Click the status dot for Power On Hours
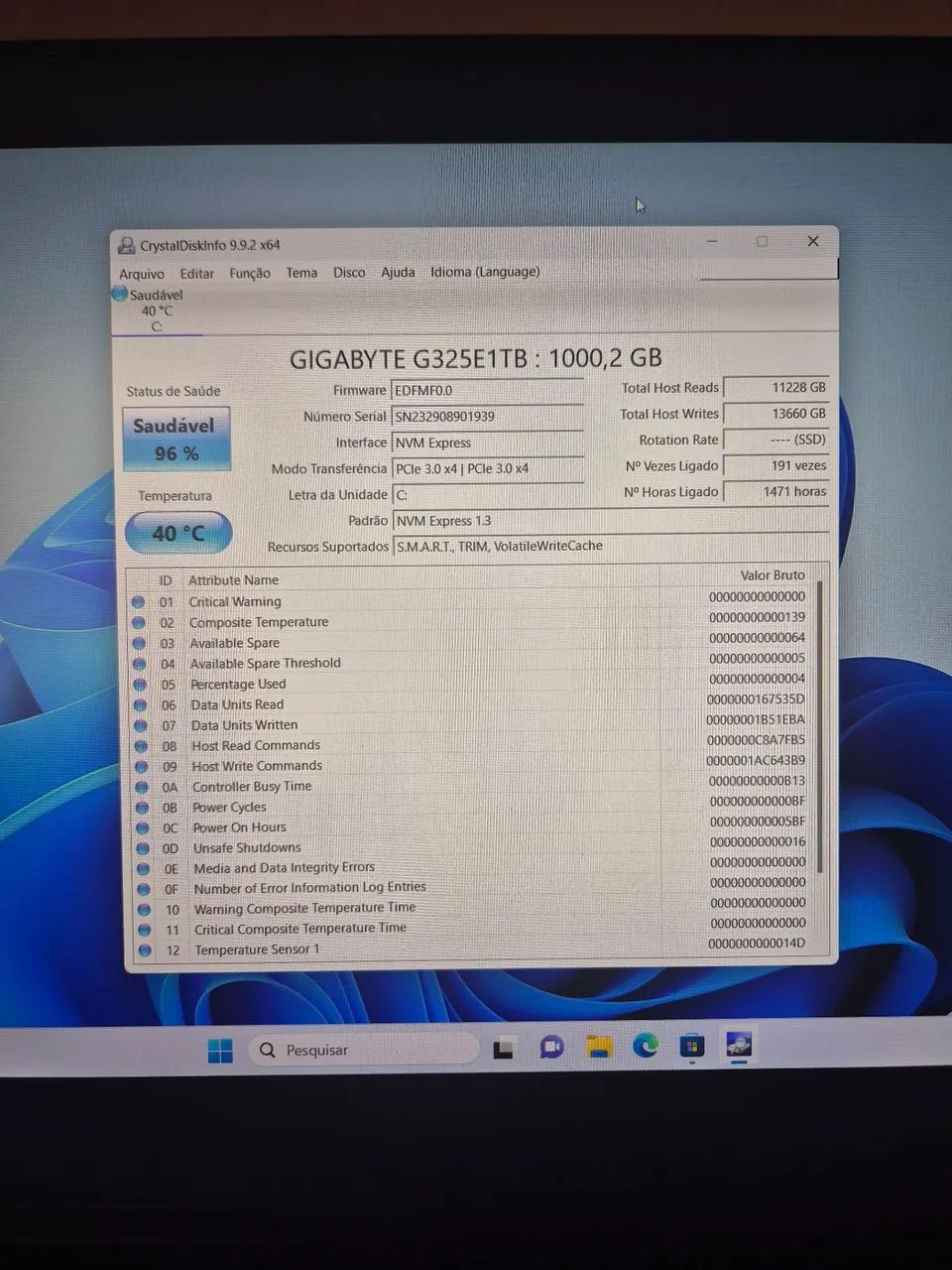 click(x=143, y=827)
